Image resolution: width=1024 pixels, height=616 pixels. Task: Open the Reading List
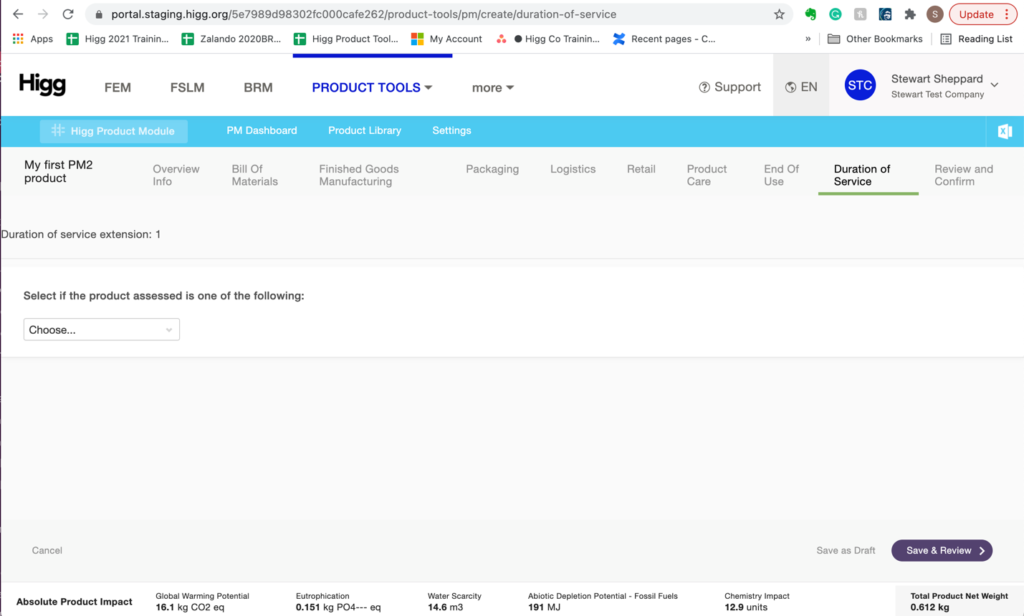pyautogui.click(x=976, y=39)
